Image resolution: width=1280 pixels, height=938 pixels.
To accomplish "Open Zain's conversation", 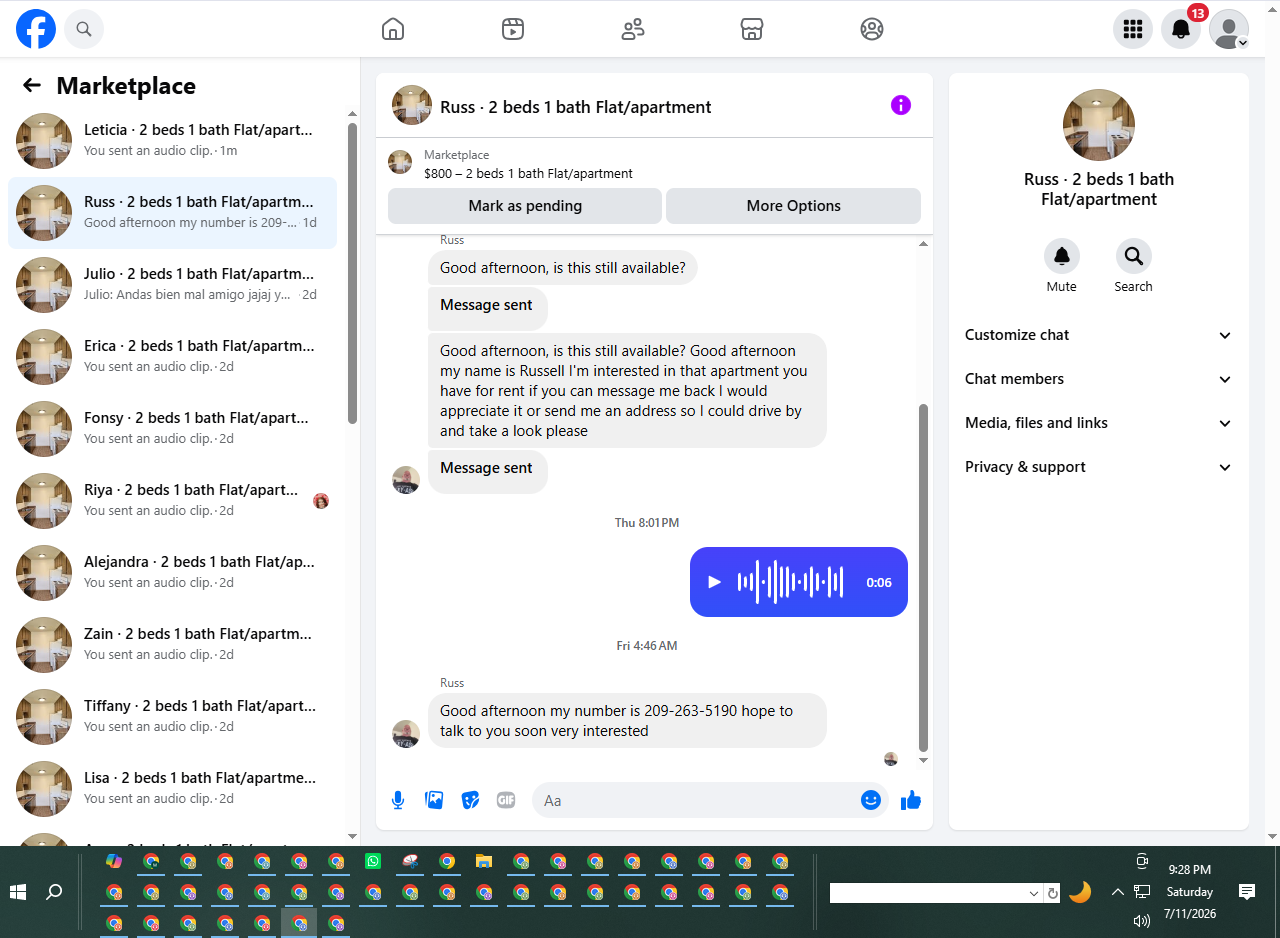I will pyautogui.click(x=172, y=645).
